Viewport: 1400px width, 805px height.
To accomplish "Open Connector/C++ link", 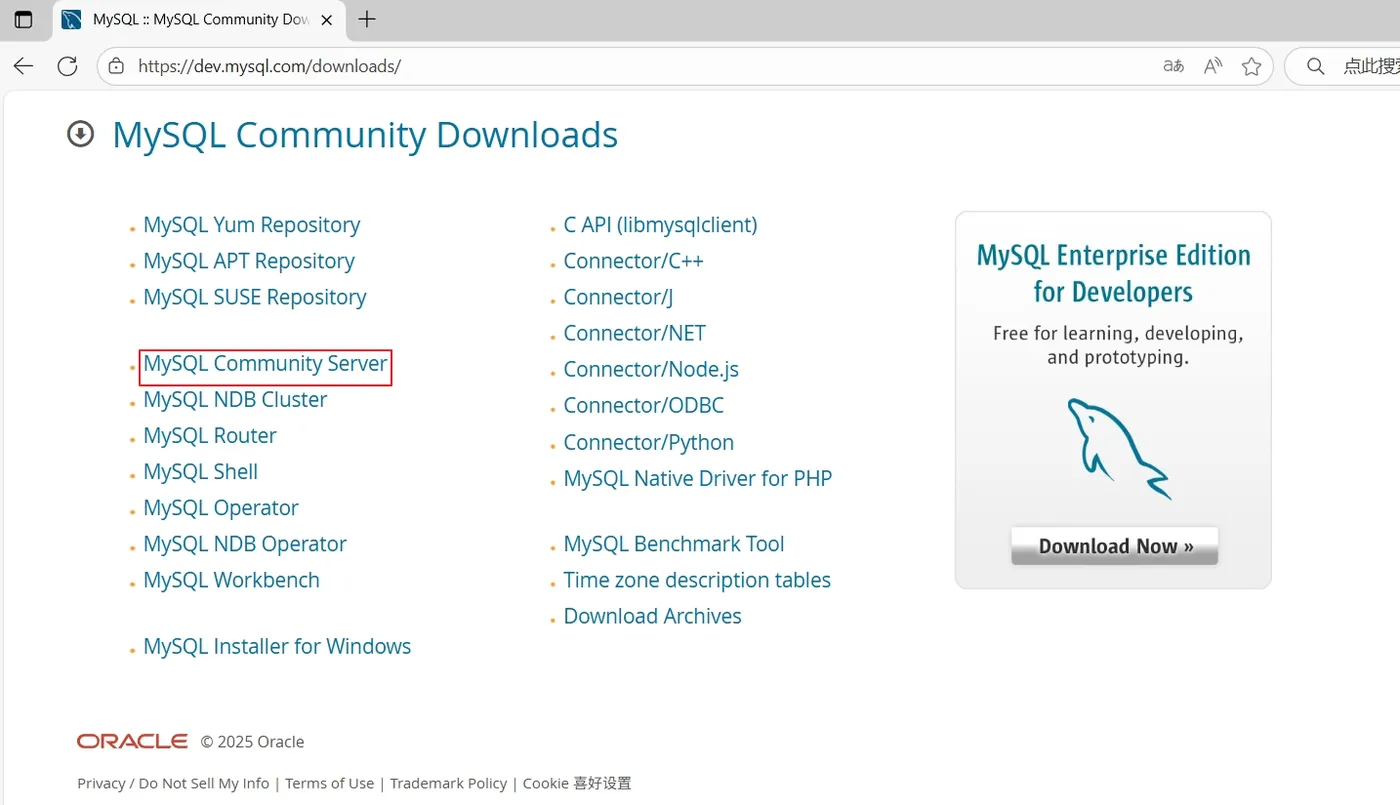I will pos(634,261).
